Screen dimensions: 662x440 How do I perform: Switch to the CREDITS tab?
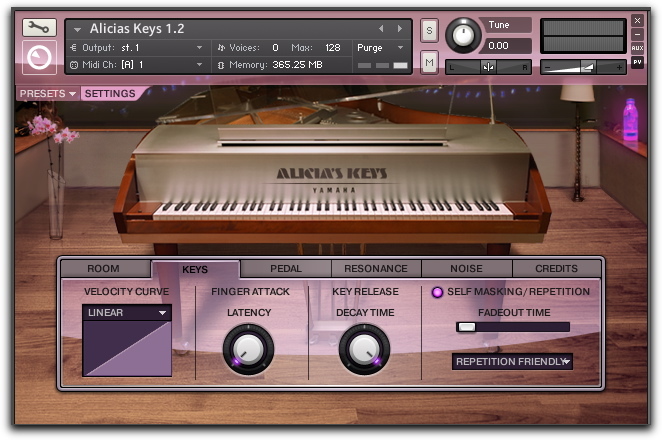click(x=556, y=269)
